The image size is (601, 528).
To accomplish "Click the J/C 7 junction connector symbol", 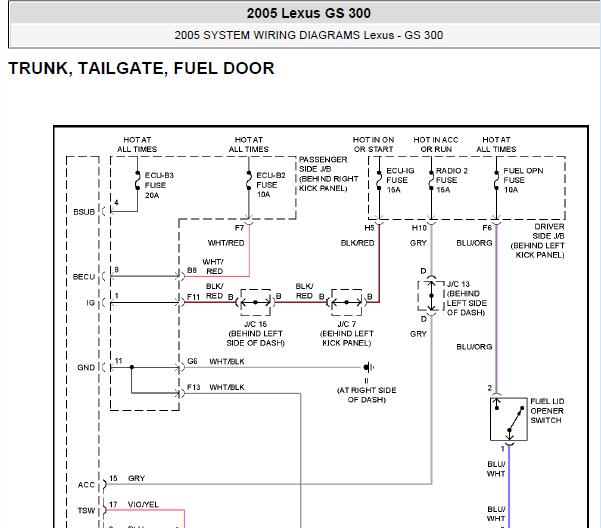I will [x=346, y=302].
